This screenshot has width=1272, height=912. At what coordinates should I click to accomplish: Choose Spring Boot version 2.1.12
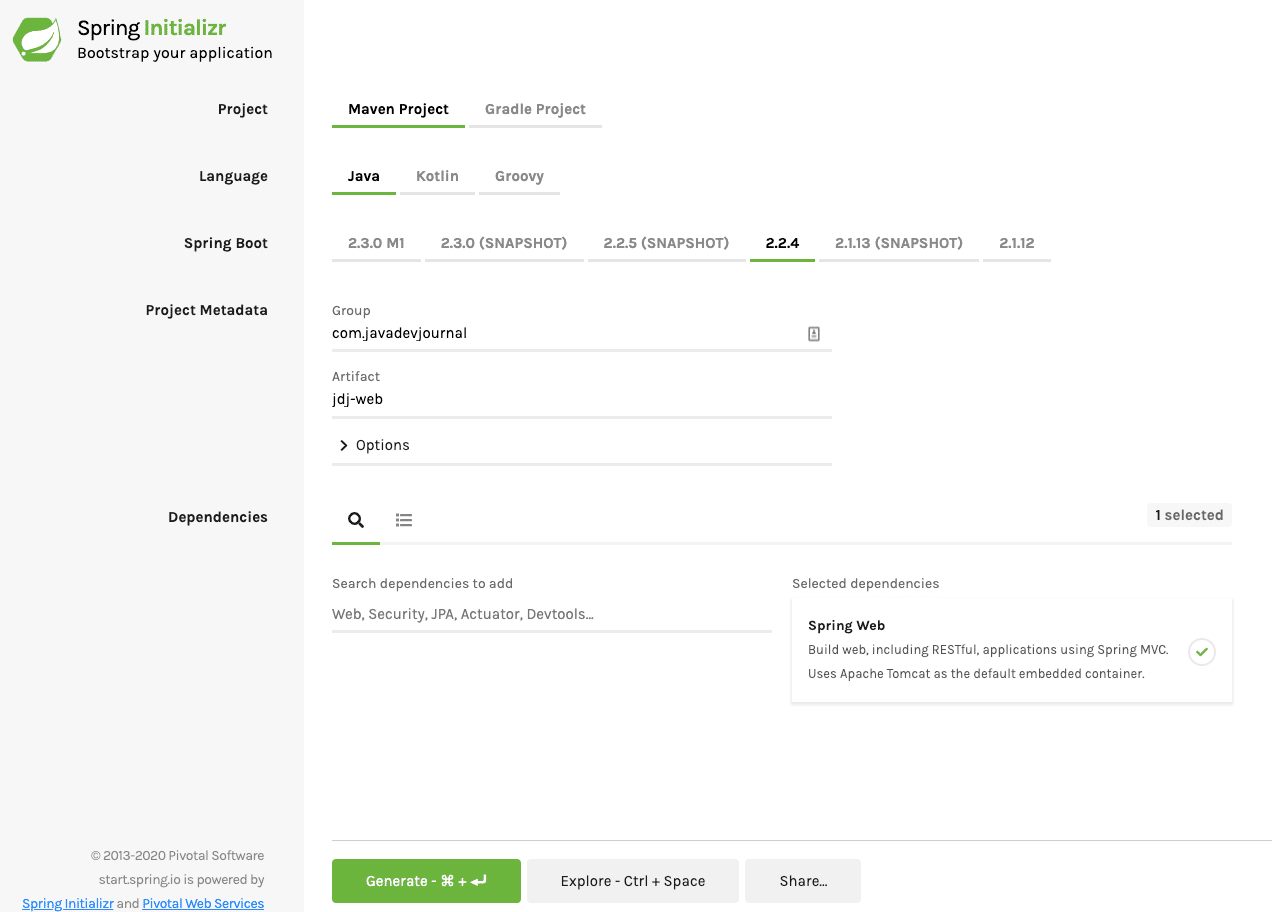(x=1016, y=242)
